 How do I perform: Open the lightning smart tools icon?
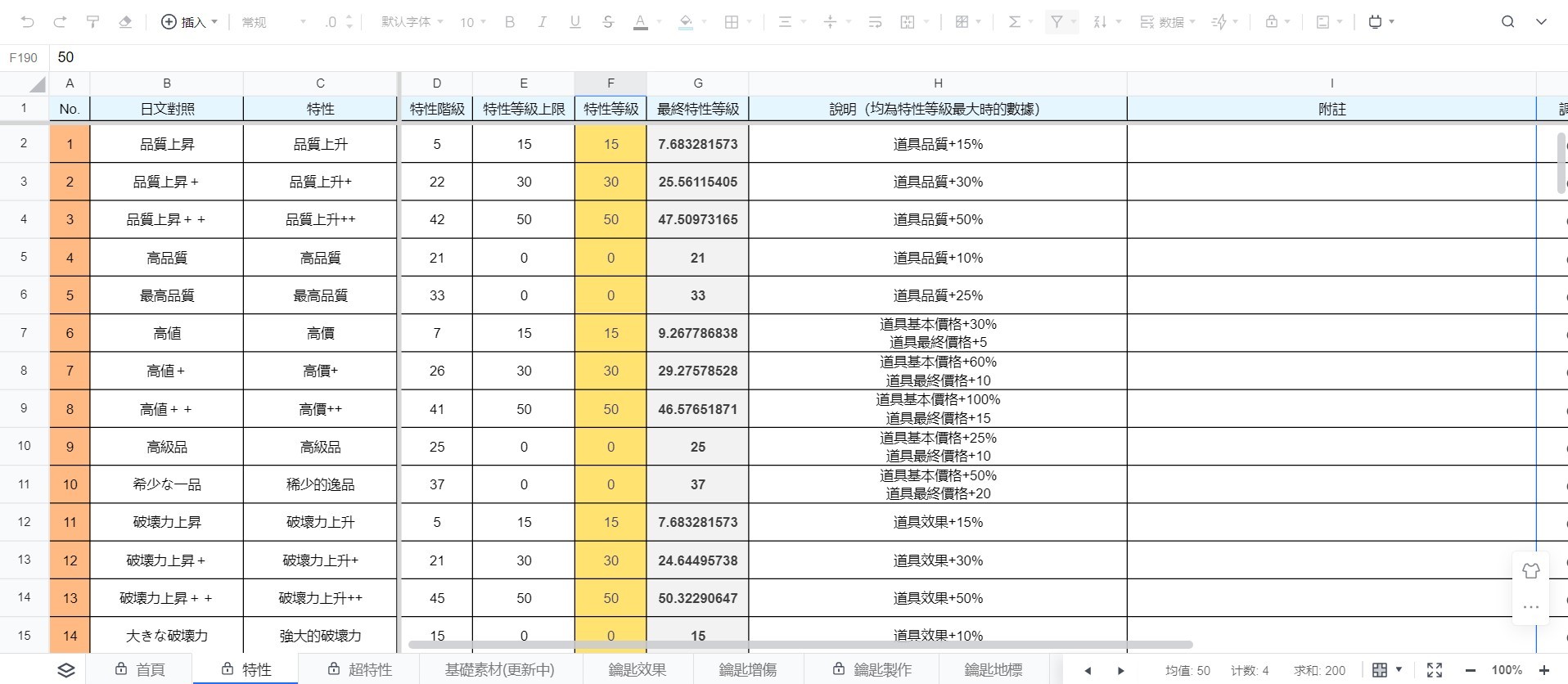click(x=1219, y=22)
